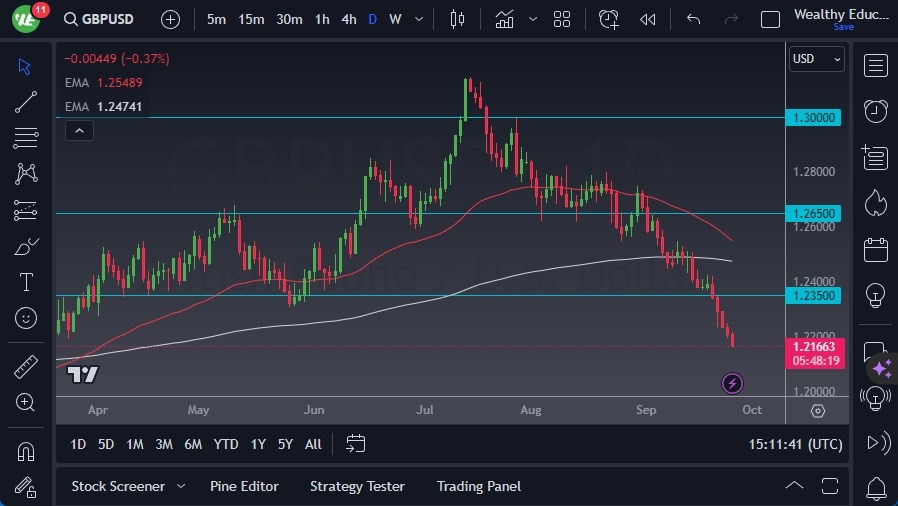
Task: Select the 4h timeframe button
Action: pos(348,19)
